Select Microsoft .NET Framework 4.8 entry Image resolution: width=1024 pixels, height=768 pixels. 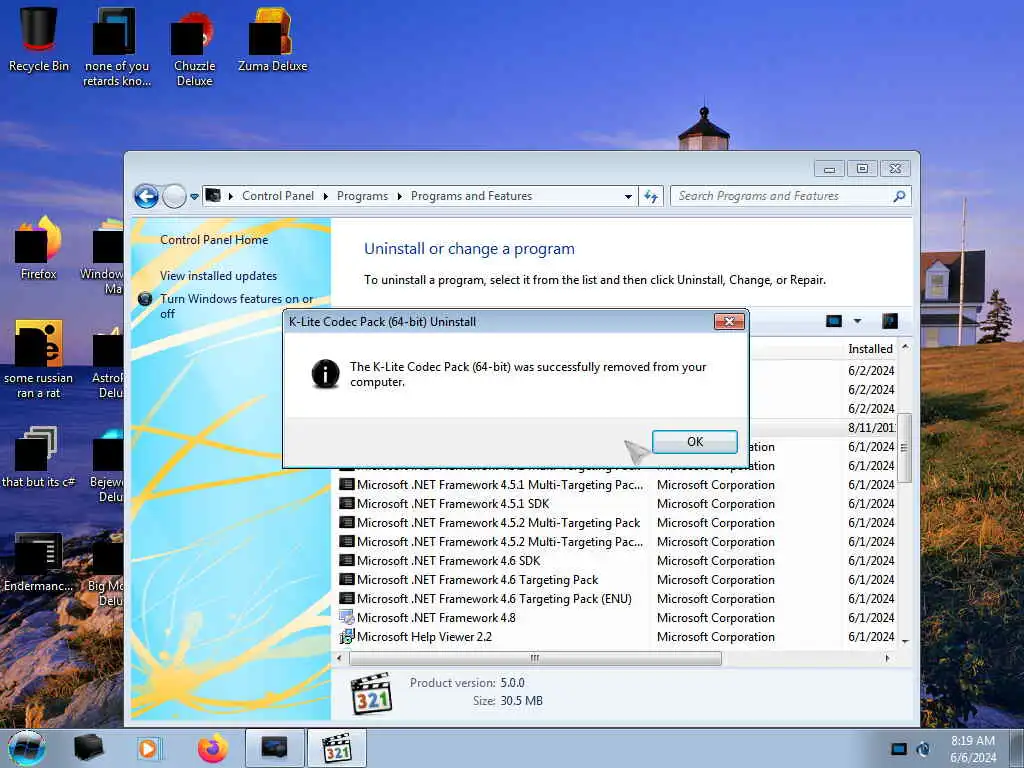pos(616,617)
